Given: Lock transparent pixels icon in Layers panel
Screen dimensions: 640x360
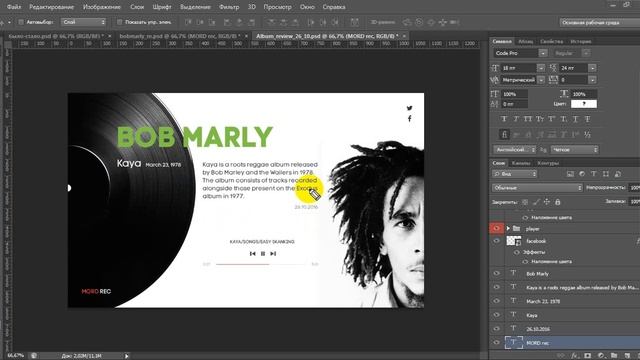Looking at the screenshot, I should point(525,202).
